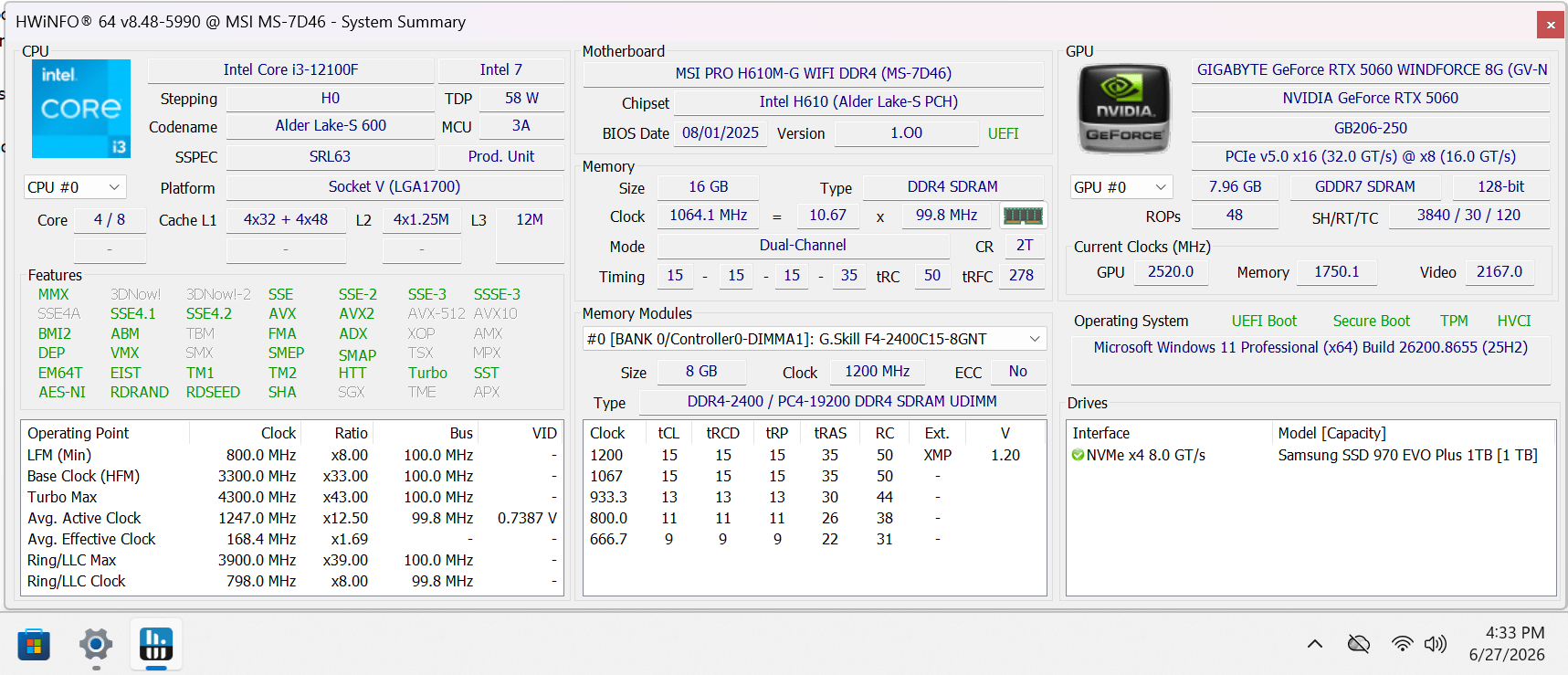Click the NVIDIA GeForce logo image
This screenshot has height=675, width=1568.
pyautogui.click(x=1124, y=108)
